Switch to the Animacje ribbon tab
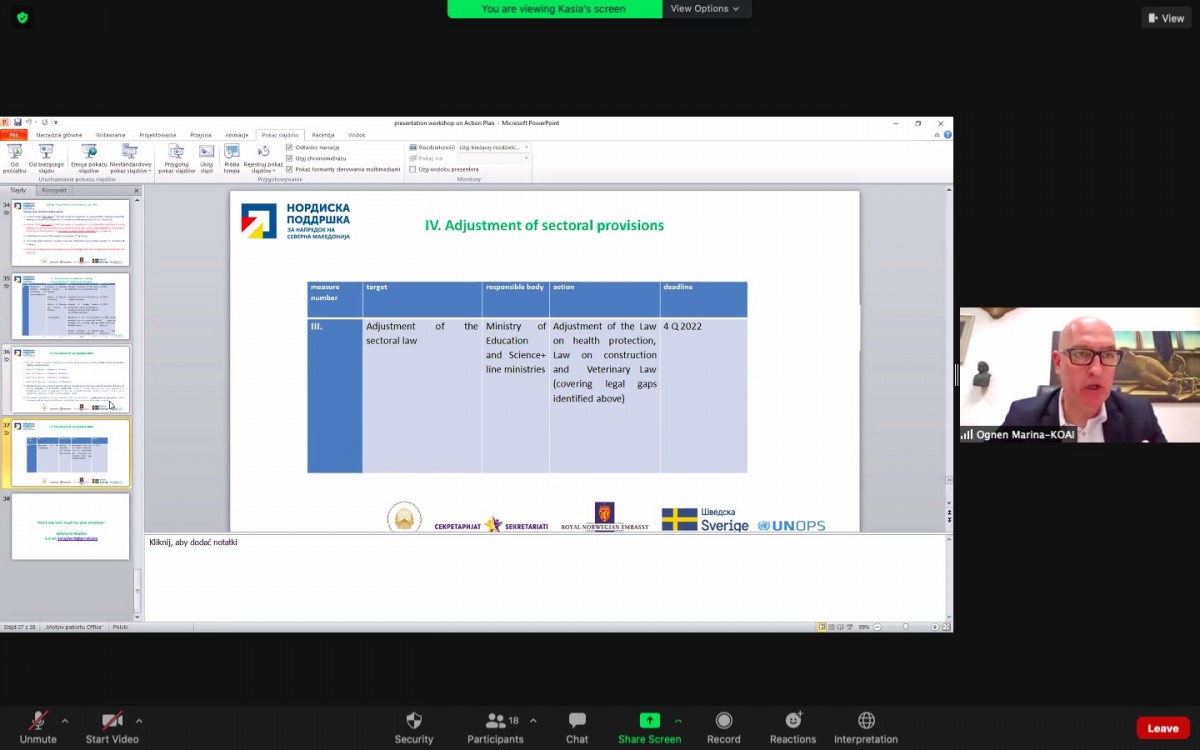Image resolution: width=1200 pixels, height=750 pixels. [236, 135]
